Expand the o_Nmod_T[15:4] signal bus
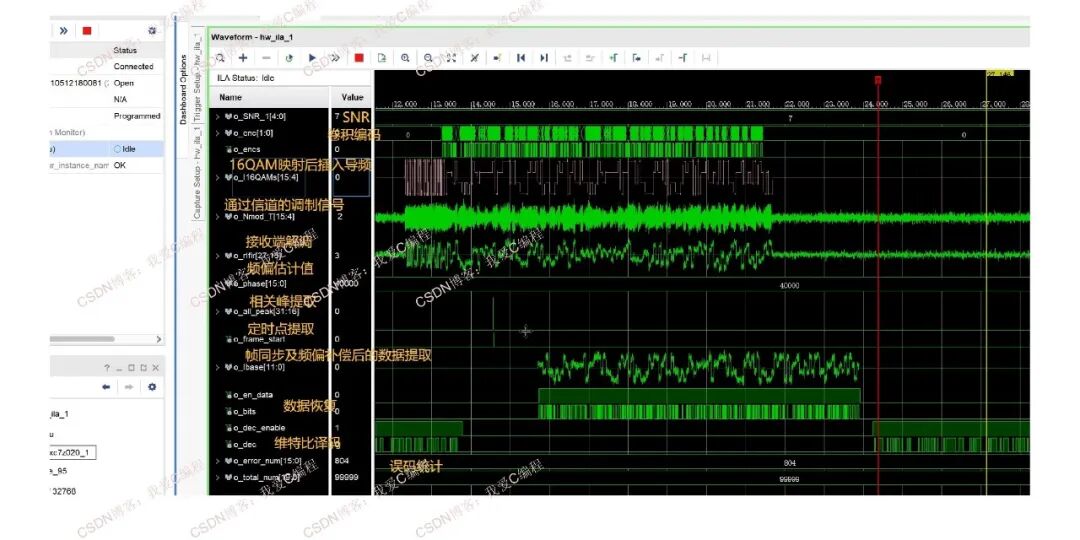The width and height of the screenshot is (1080, 540). (218, 217)
